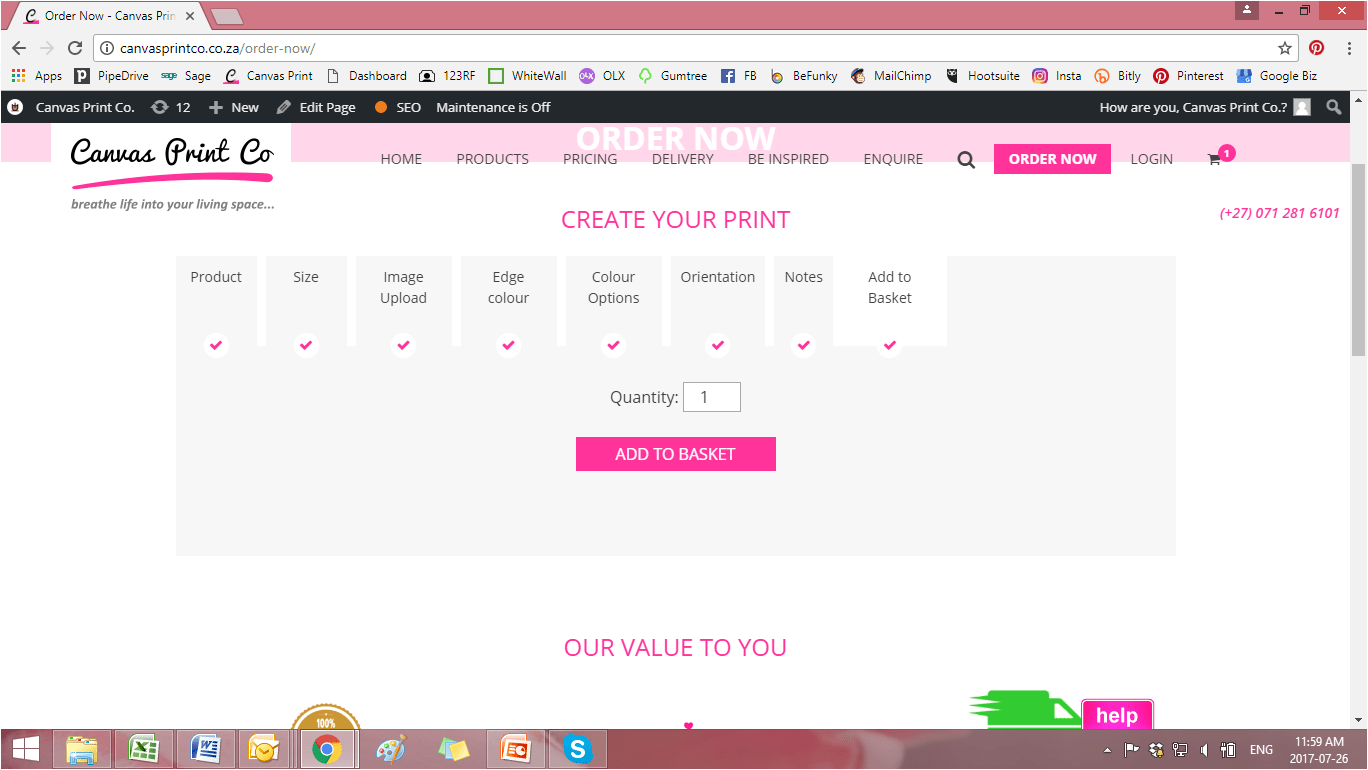
Task: Click the browser address bar
Action: point(694,48)
